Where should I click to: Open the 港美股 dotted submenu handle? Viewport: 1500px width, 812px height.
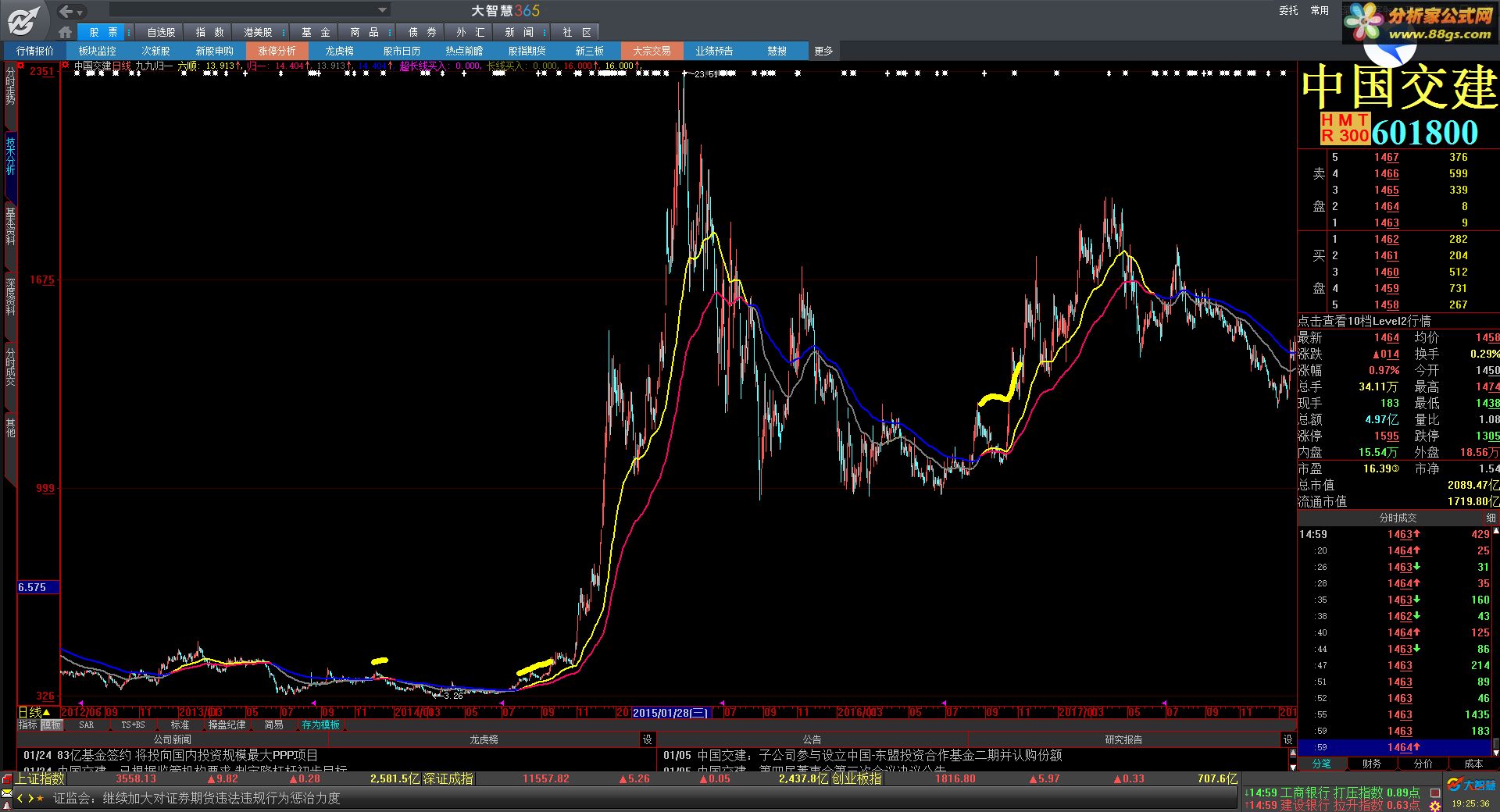[284, 32]
